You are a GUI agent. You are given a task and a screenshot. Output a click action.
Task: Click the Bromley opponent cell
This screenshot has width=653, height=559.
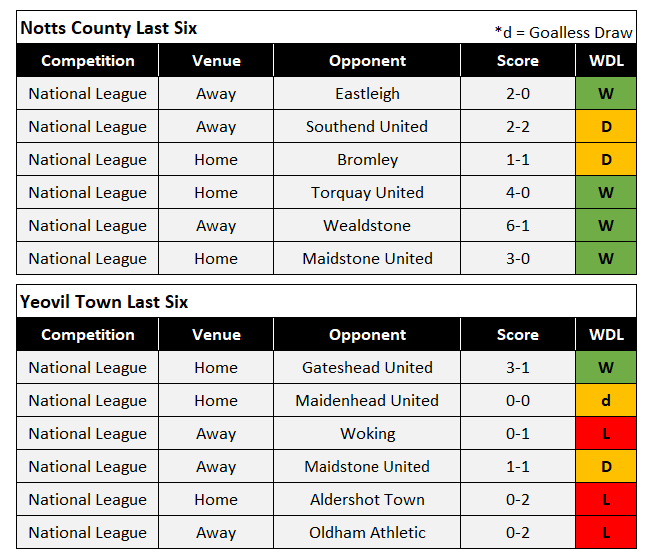pyautogui.click(x=367, y=160)
